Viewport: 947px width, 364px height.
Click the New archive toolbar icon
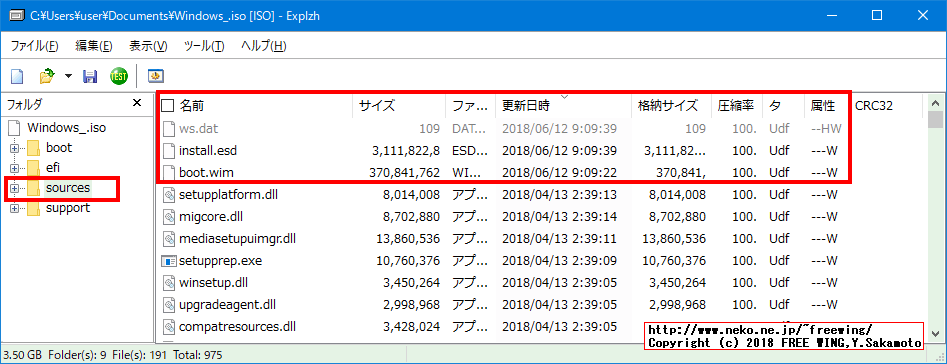click(18, 76)
